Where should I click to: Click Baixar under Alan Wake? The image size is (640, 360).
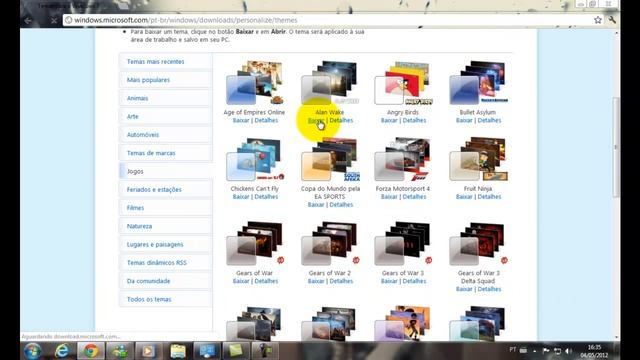316,120
